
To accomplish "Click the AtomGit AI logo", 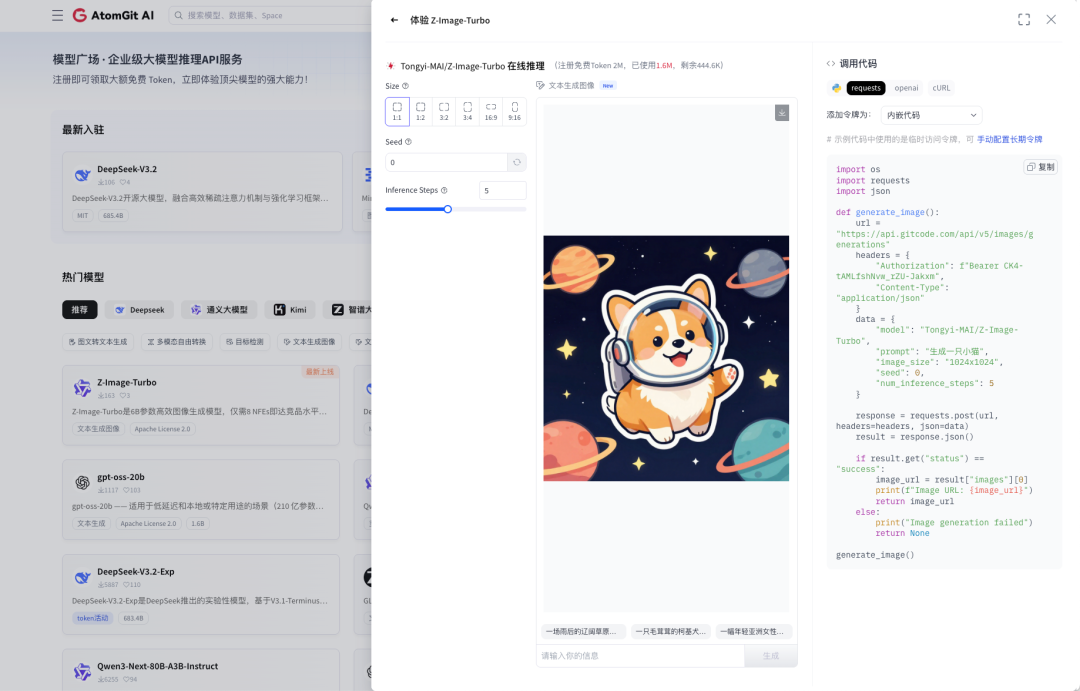I will [x=114, y=15].
